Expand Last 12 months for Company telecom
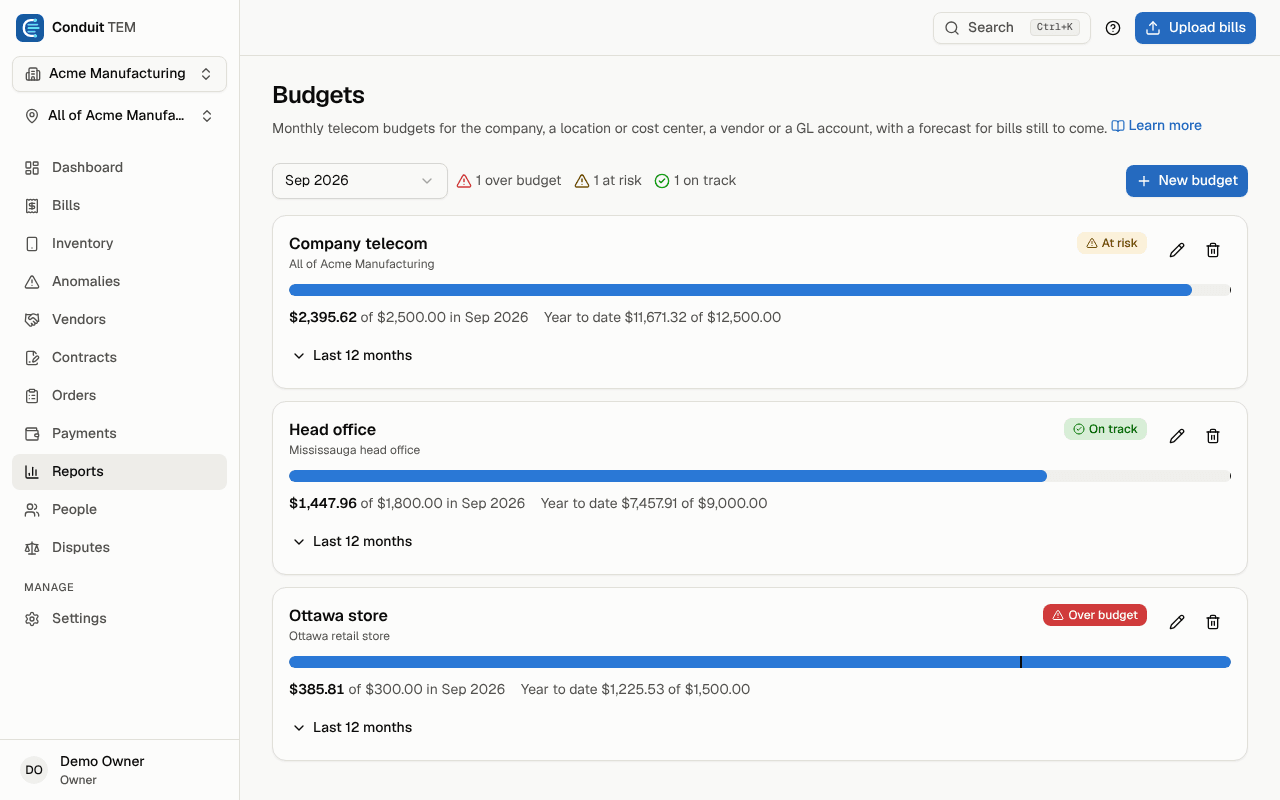The height and width of the screenshot is (800, 1280). coord(352,356)
